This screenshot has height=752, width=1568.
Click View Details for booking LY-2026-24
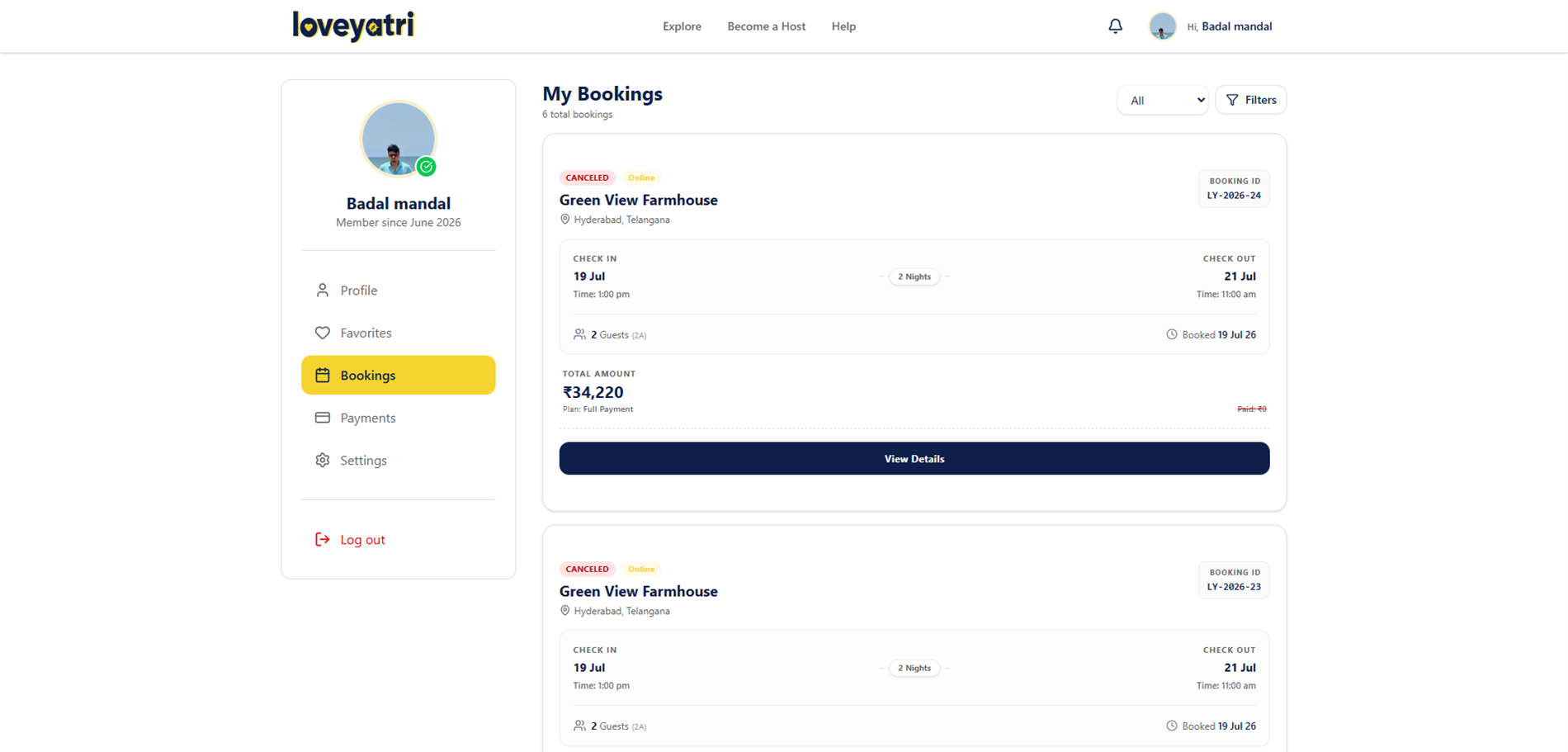point(914,459)
